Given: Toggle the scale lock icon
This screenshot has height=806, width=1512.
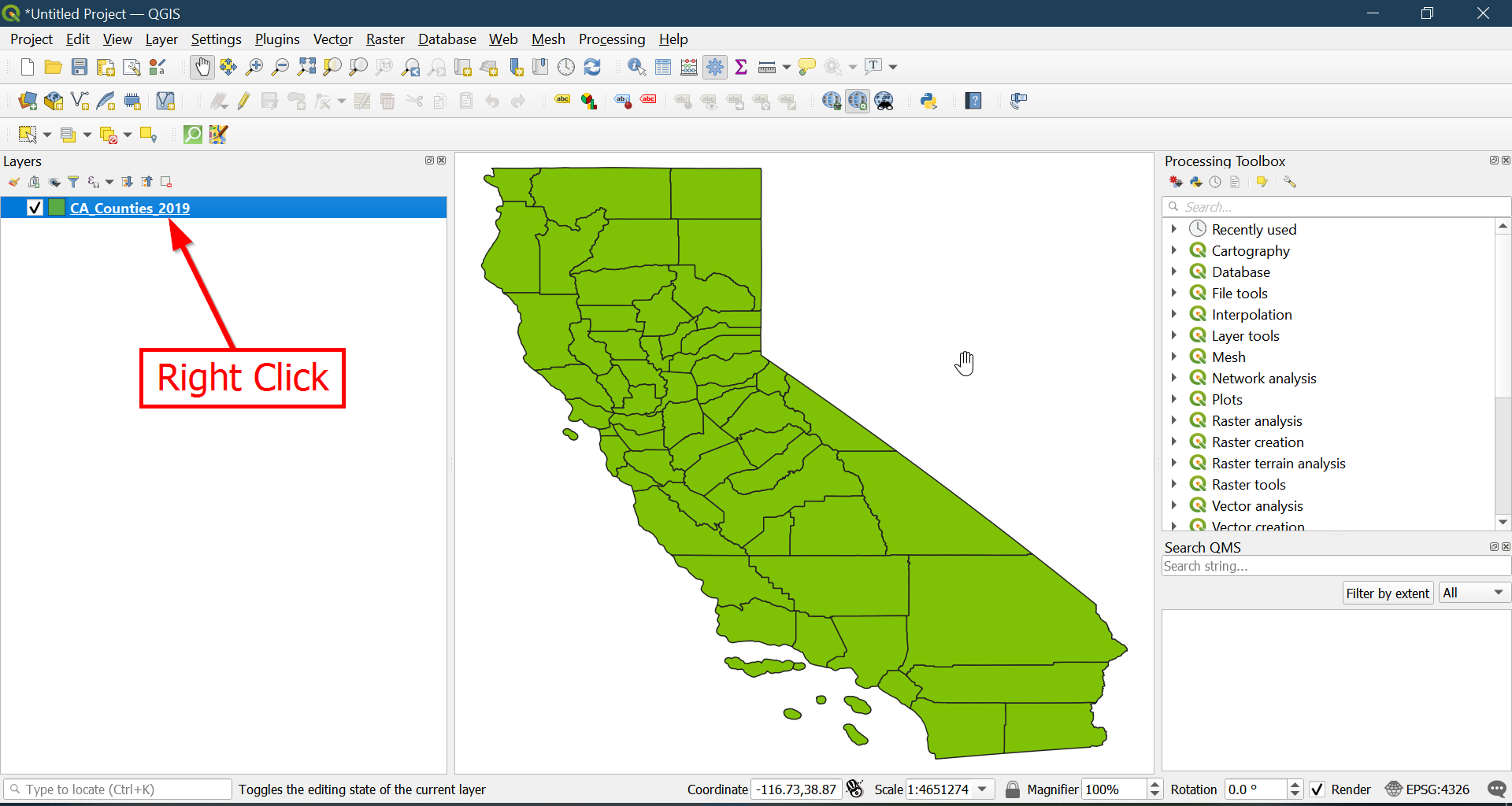Looking at the screenshot, I should point(1013,789).
